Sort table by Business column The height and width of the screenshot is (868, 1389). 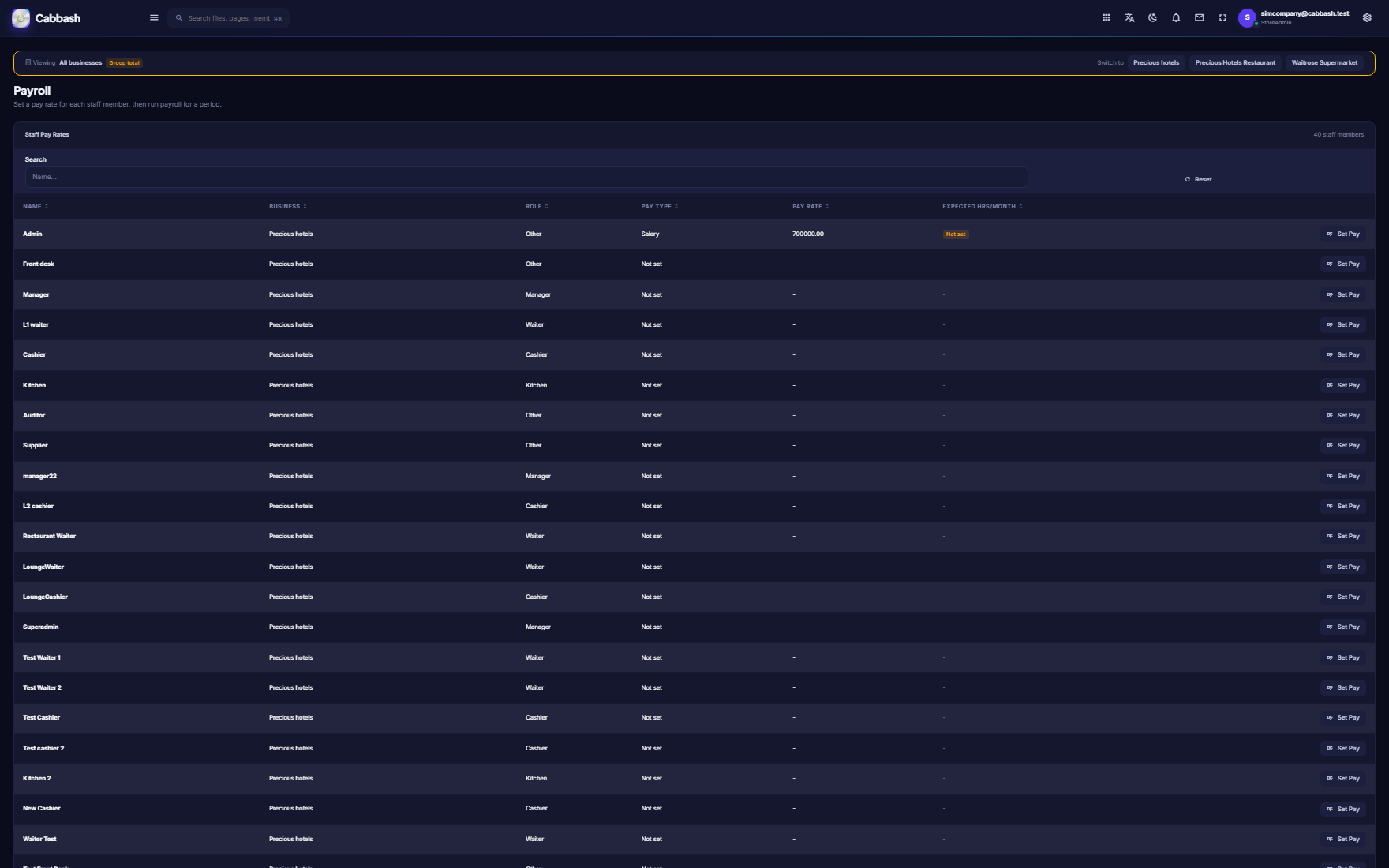click(x=288, y=207)
